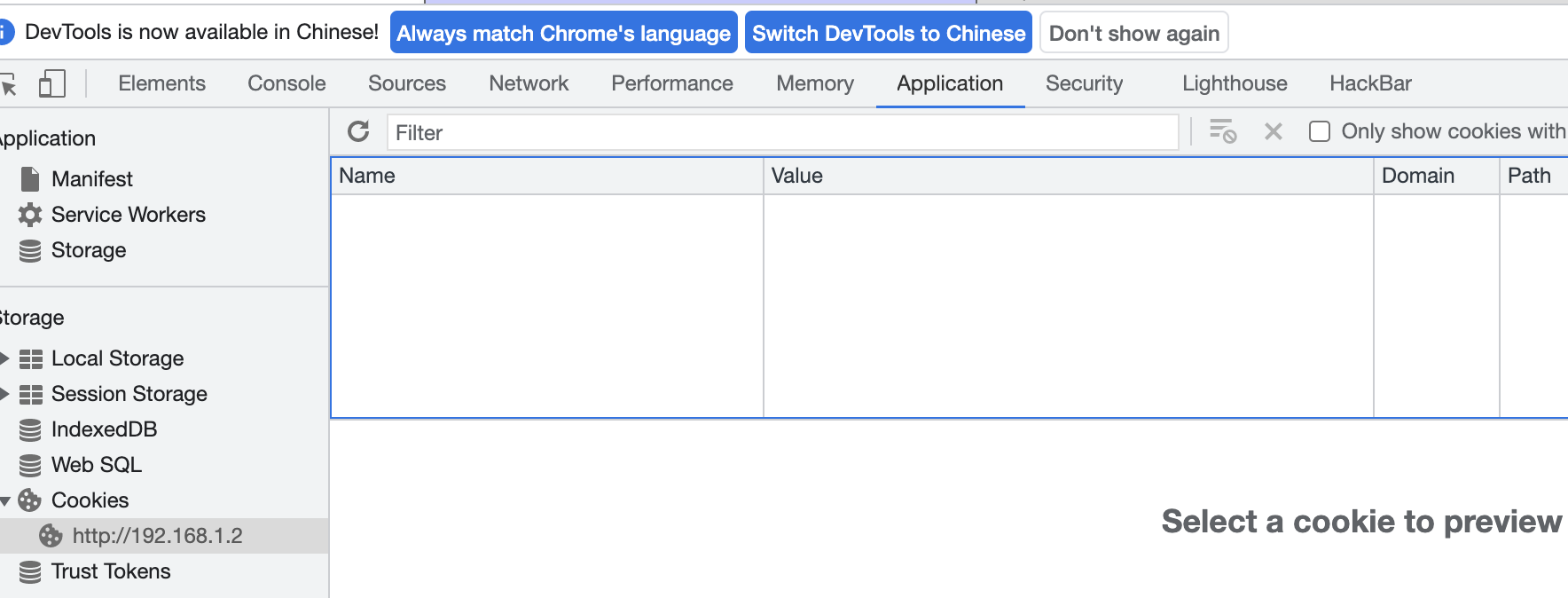Screen dimensions: 1568x598
Task: Click the info icon in the DevTools banner
Action: point(5,33)
